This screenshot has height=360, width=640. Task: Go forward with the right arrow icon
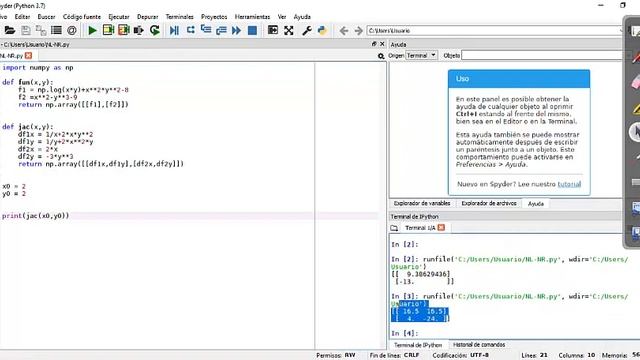[358, 31]
